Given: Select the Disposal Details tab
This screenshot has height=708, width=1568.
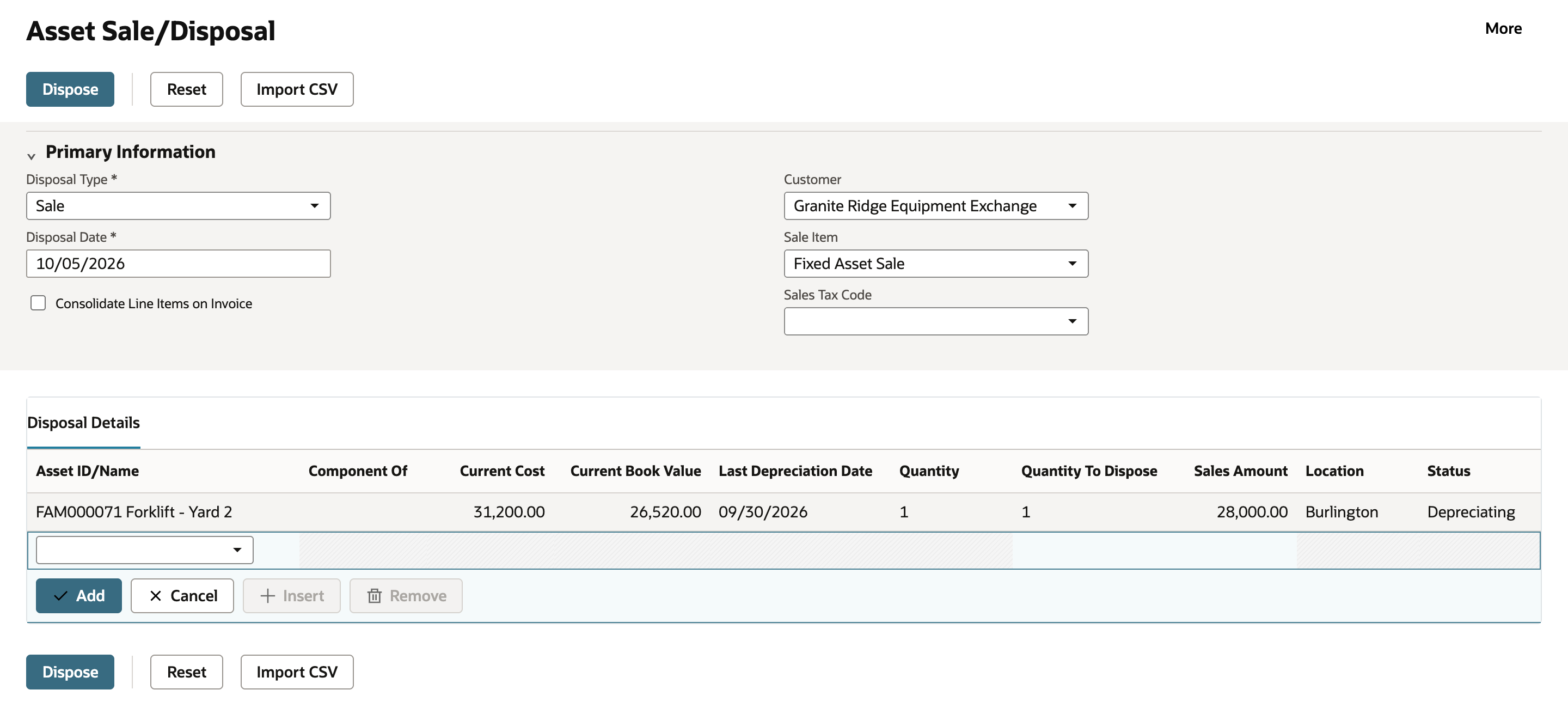Looking at the screenshot, I should click(83, 423).
